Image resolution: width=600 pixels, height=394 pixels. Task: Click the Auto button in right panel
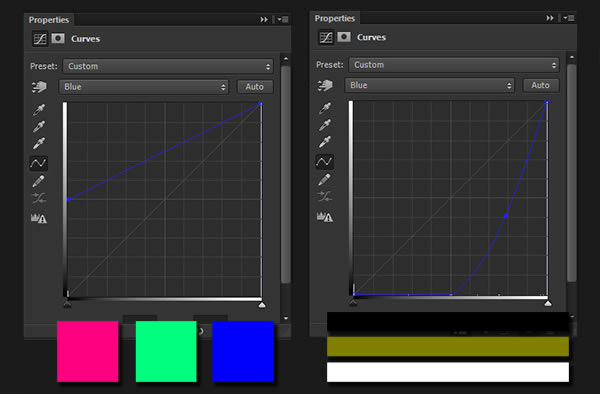[540, 85]
